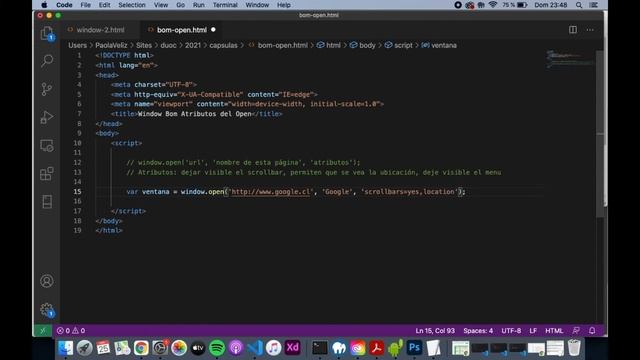Image resolution: width=640 pixels, height=360 pixels.
Task: Open the View menu
Action: [x=161, y=5]
